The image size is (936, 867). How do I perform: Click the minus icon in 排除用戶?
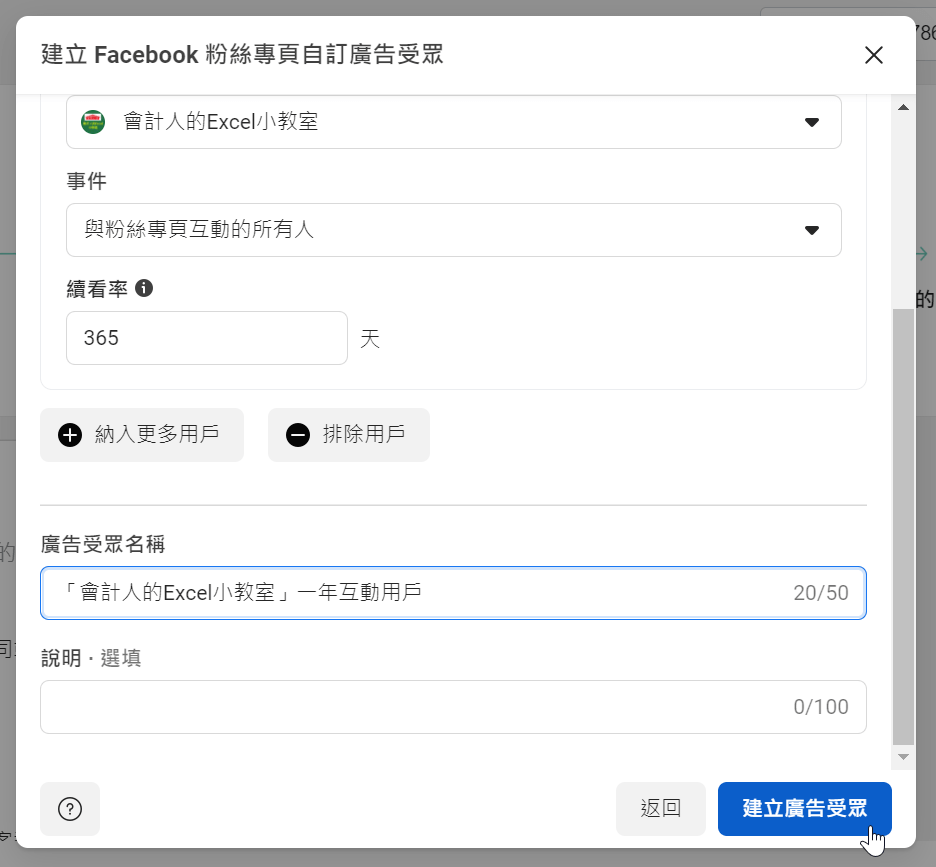298,435
